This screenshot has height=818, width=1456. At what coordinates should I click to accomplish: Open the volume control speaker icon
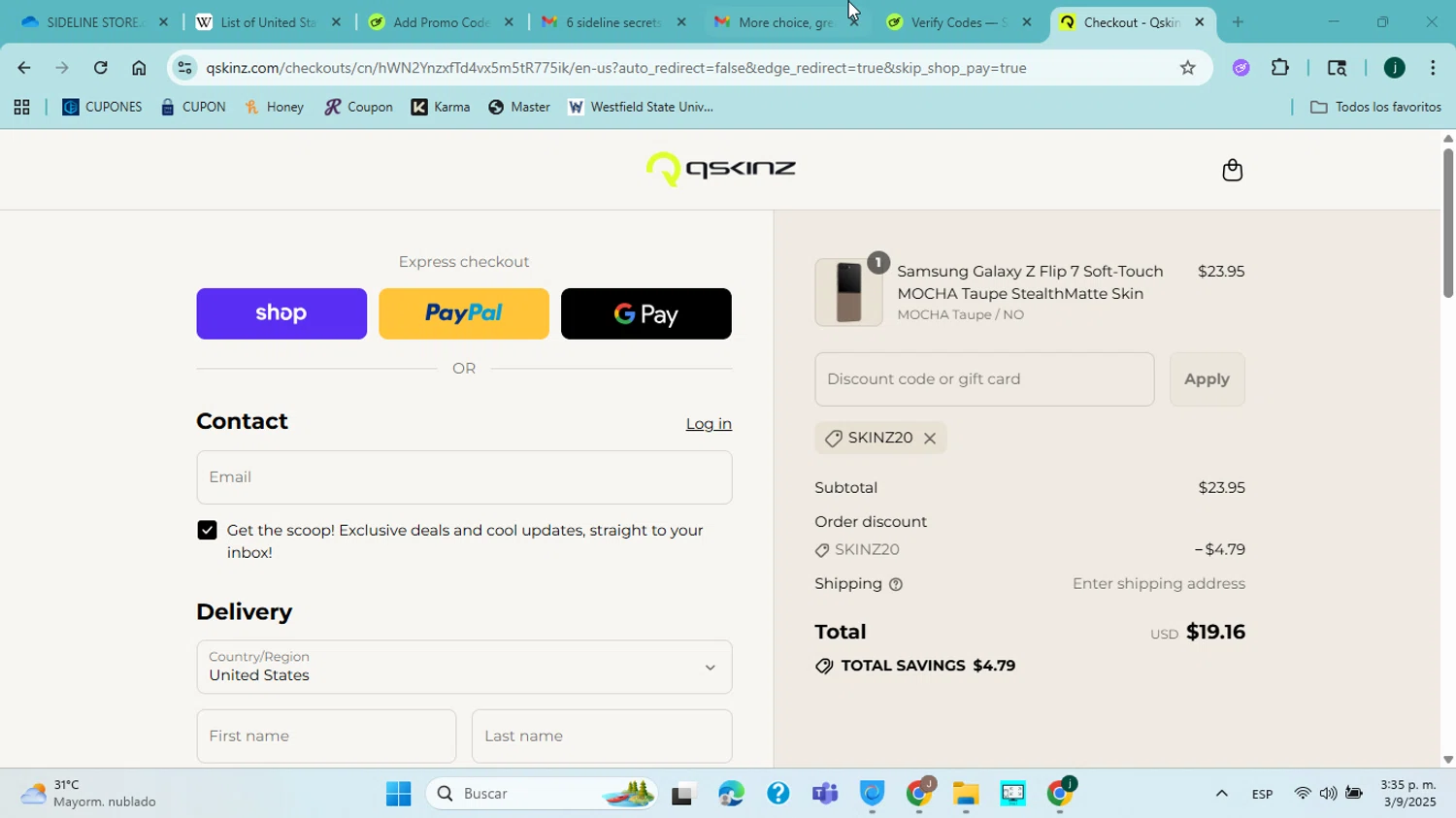click(1328, 794)
